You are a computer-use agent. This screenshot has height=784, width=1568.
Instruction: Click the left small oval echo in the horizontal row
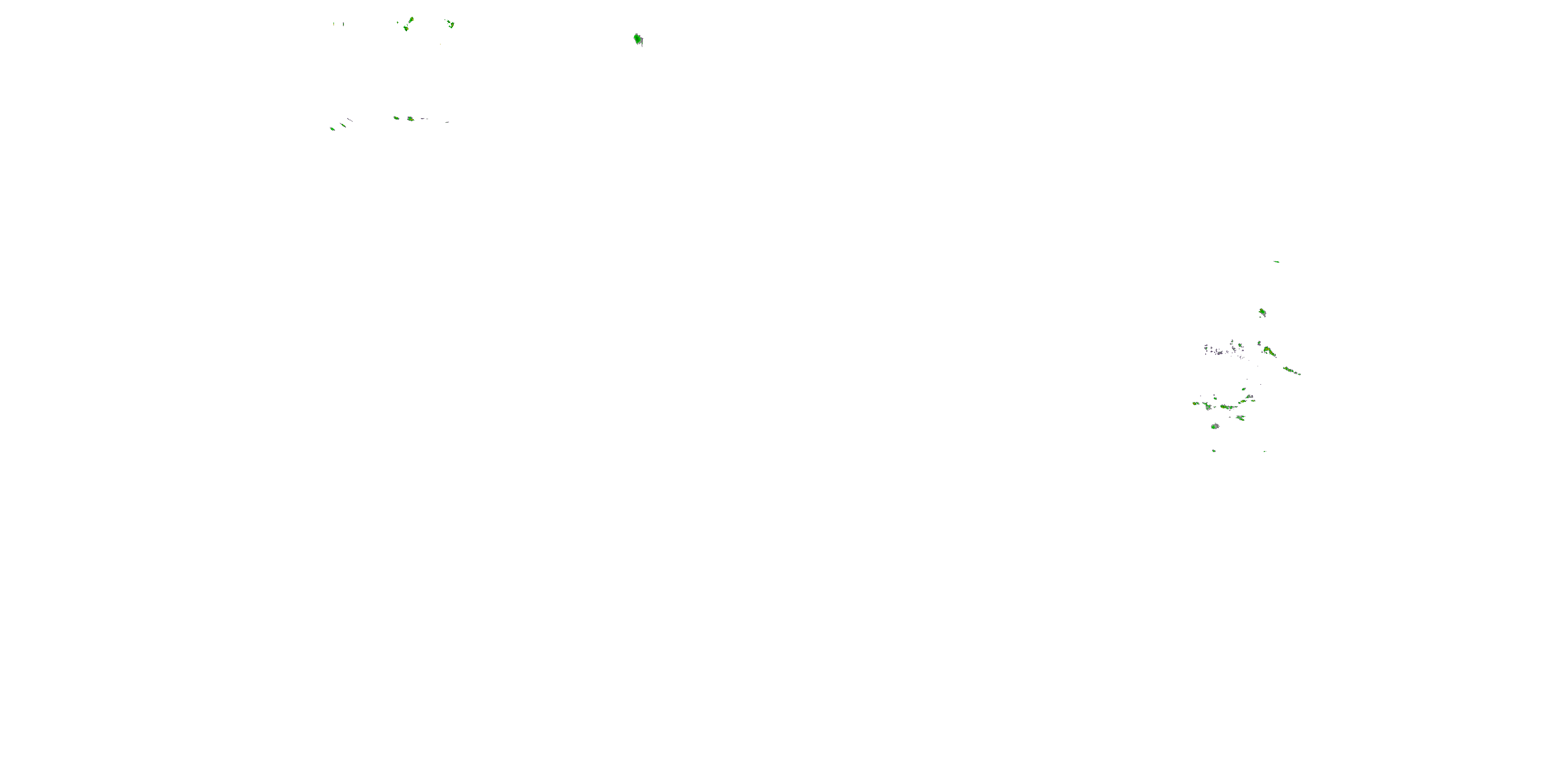coord(396,118)
